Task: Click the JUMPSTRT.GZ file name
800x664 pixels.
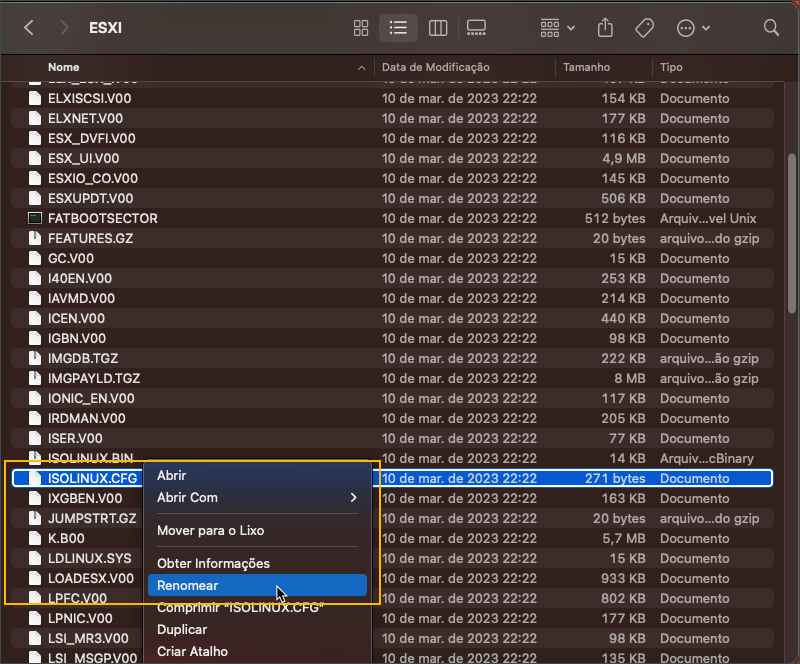Action: (92, 519)
